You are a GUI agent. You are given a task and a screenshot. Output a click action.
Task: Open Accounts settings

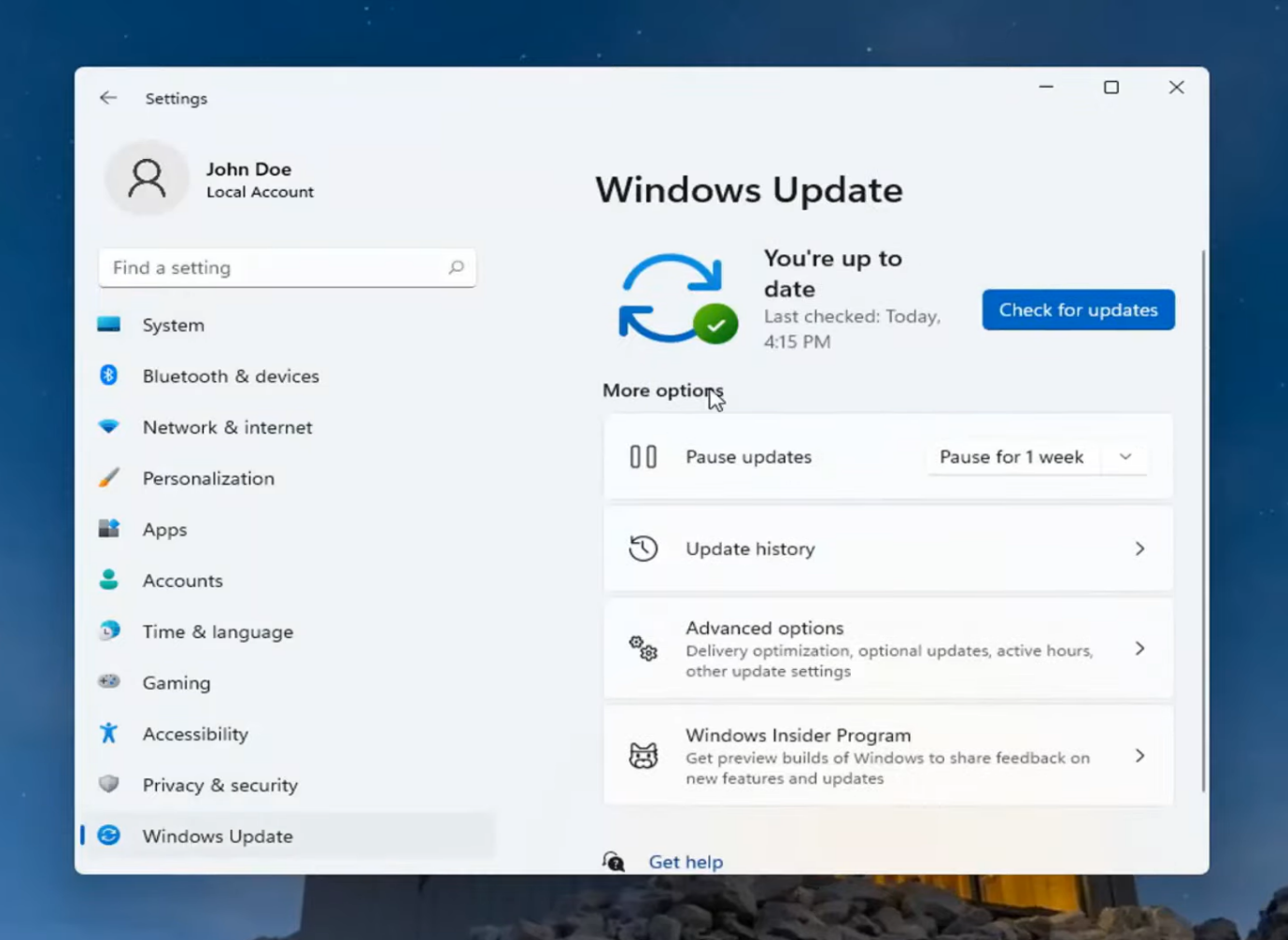tap(289, 580)
